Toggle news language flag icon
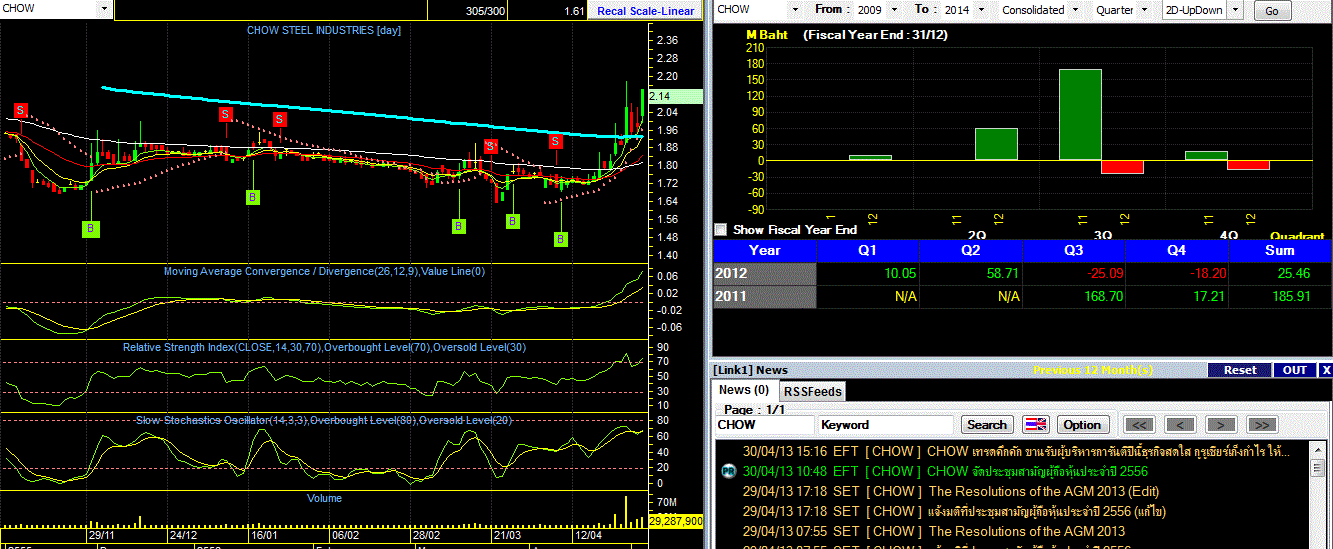Screen dimensions: 1333x549 (1035, 424)
